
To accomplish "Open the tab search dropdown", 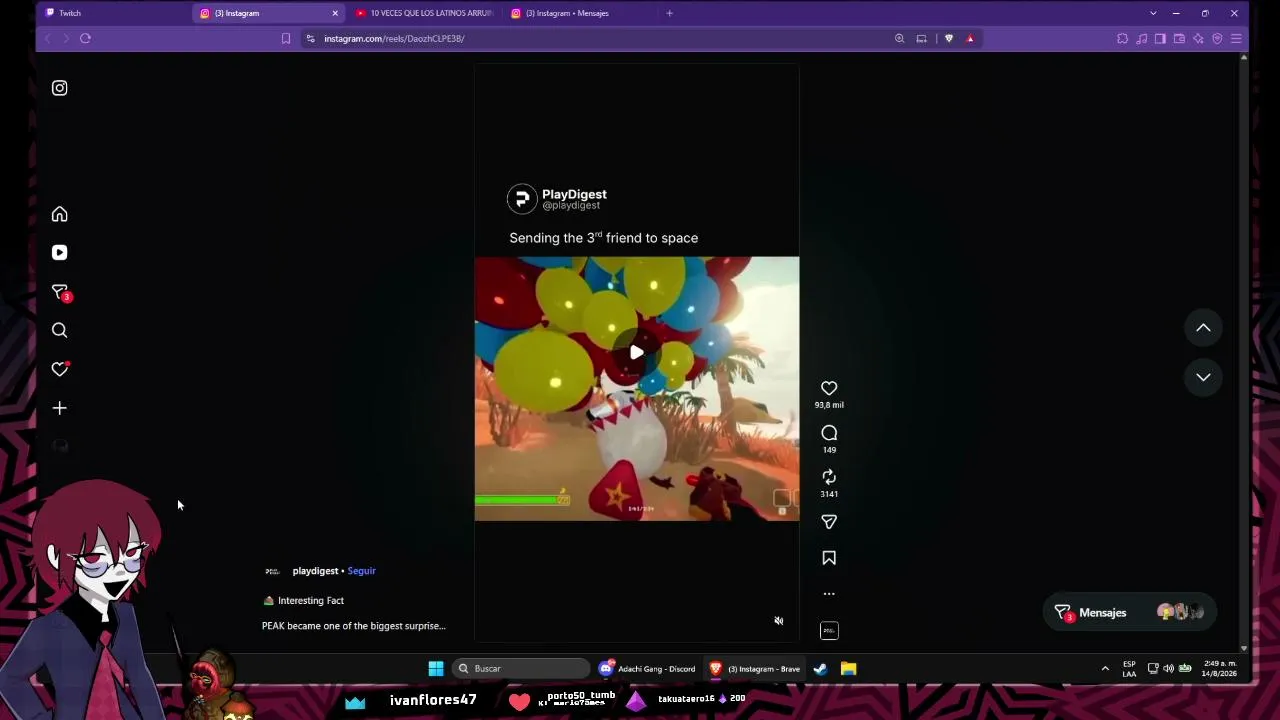I will click(1153, 13).
